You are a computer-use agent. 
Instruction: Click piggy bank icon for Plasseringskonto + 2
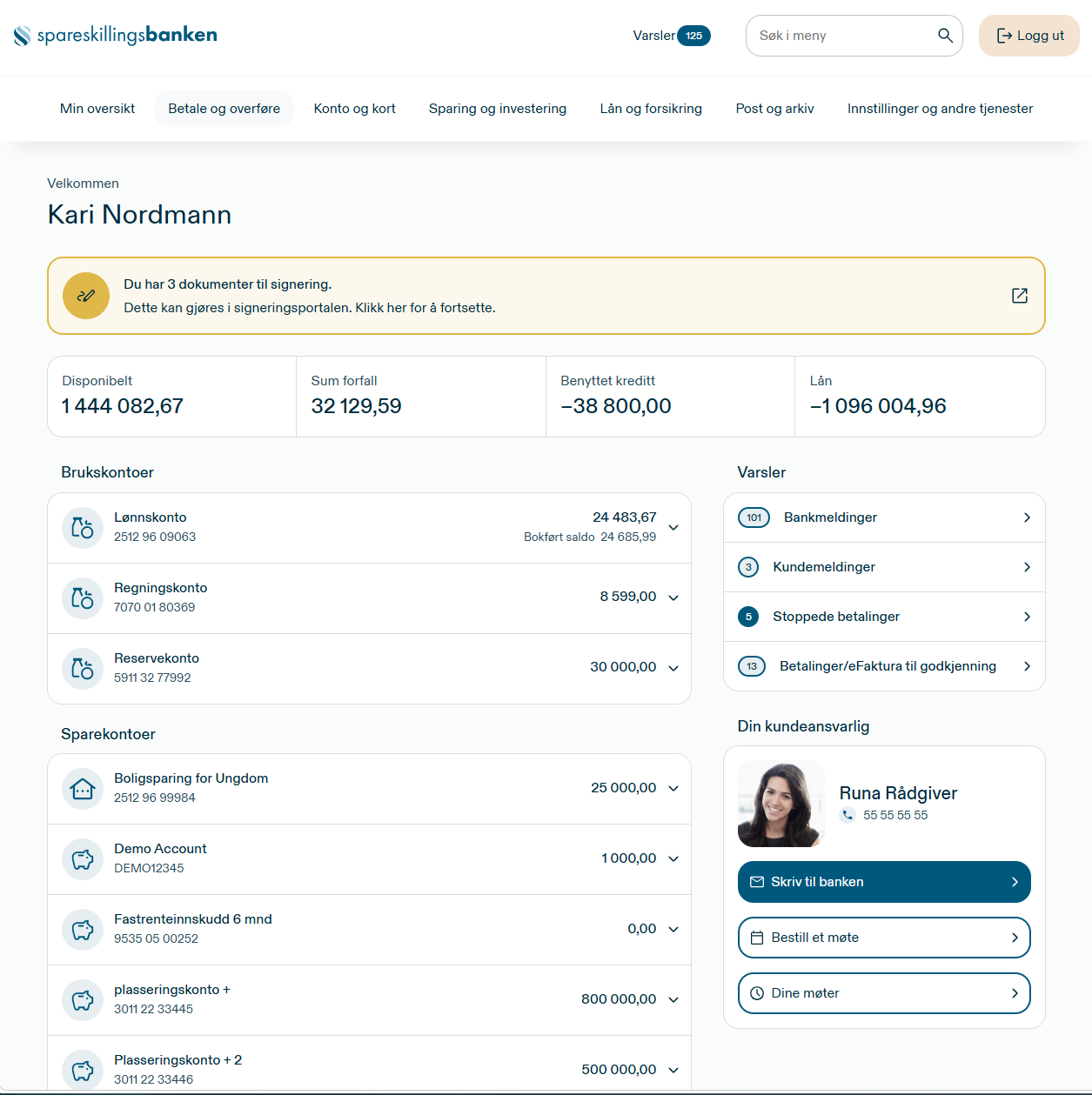[x=83, y=1070]
